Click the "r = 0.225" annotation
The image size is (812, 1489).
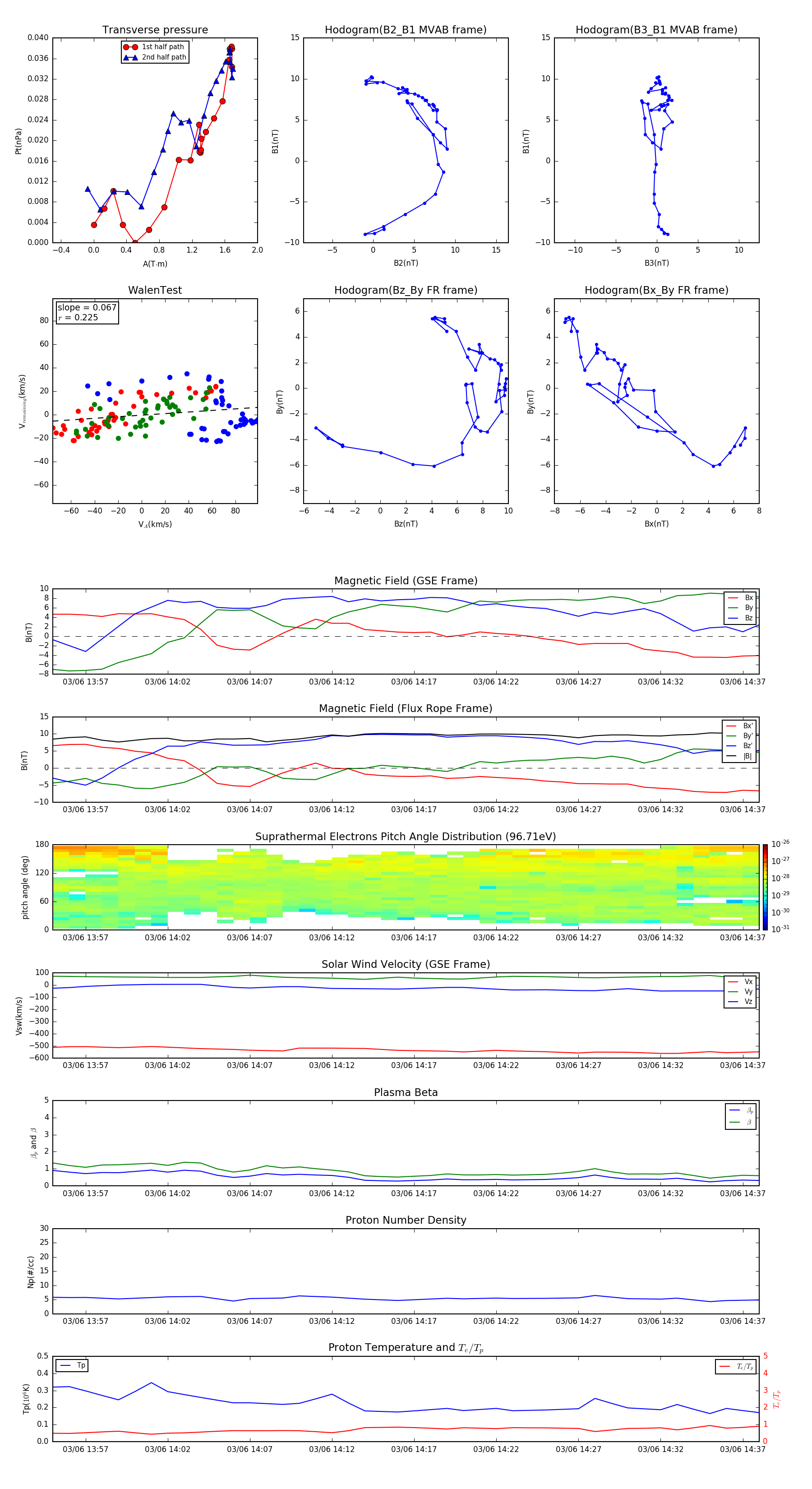click(x=78, y=317)
